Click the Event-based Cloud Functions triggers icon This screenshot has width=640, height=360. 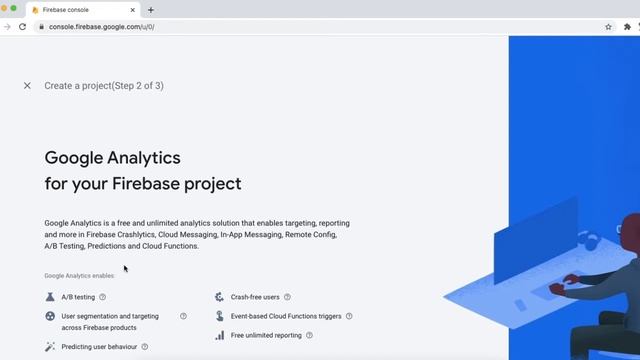[x=220, y=316]
